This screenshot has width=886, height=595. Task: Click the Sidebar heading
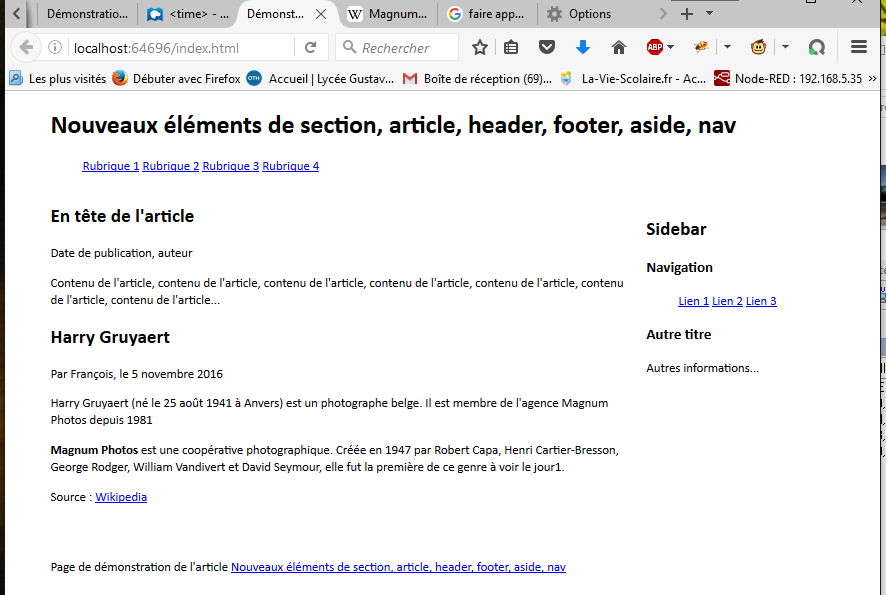click(x=676, y=229)
